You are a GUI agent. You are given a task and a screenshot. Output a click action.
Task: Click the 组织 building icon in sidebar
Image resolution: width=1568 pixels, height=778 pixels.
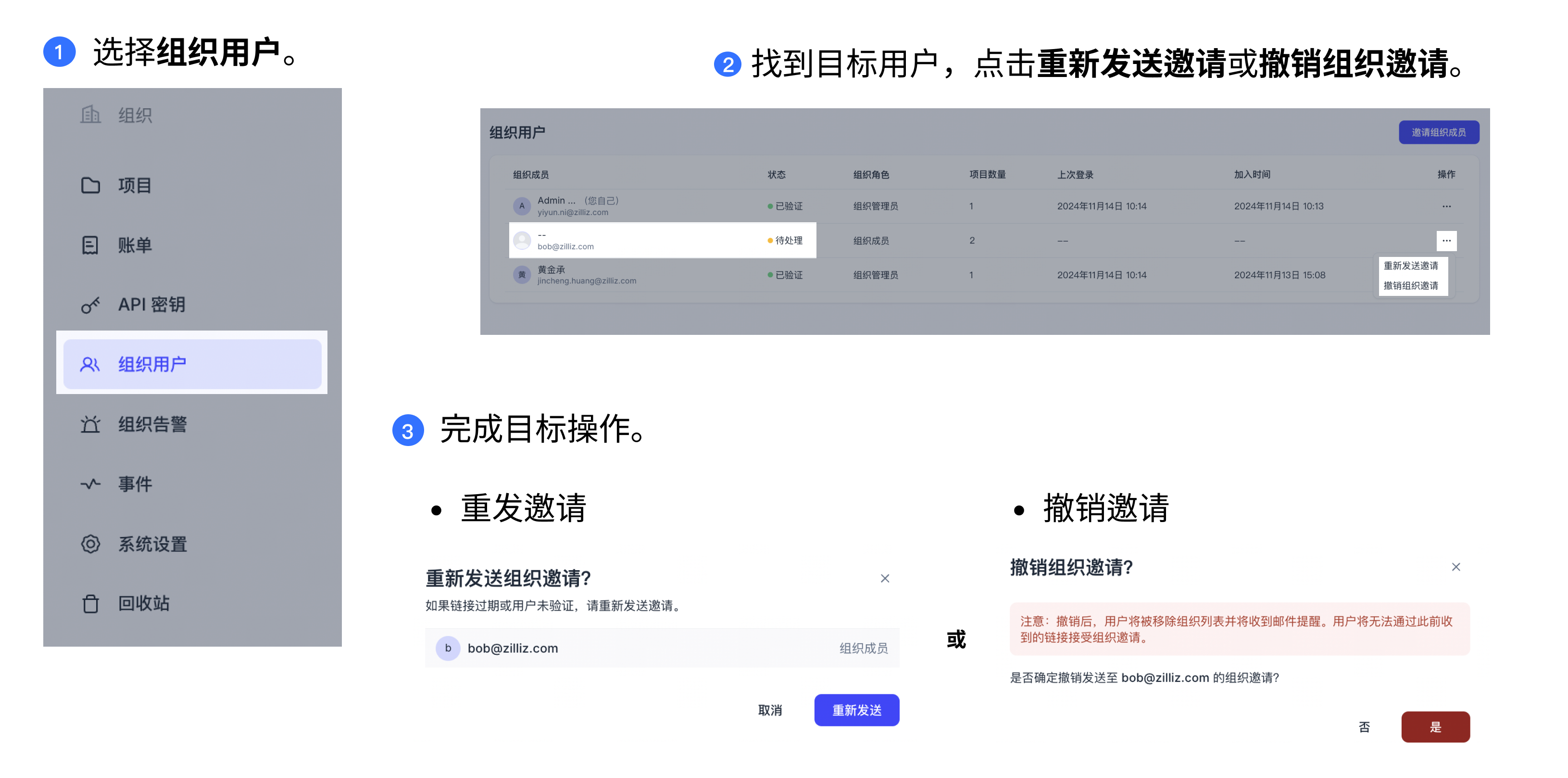(x=90, y=115)
